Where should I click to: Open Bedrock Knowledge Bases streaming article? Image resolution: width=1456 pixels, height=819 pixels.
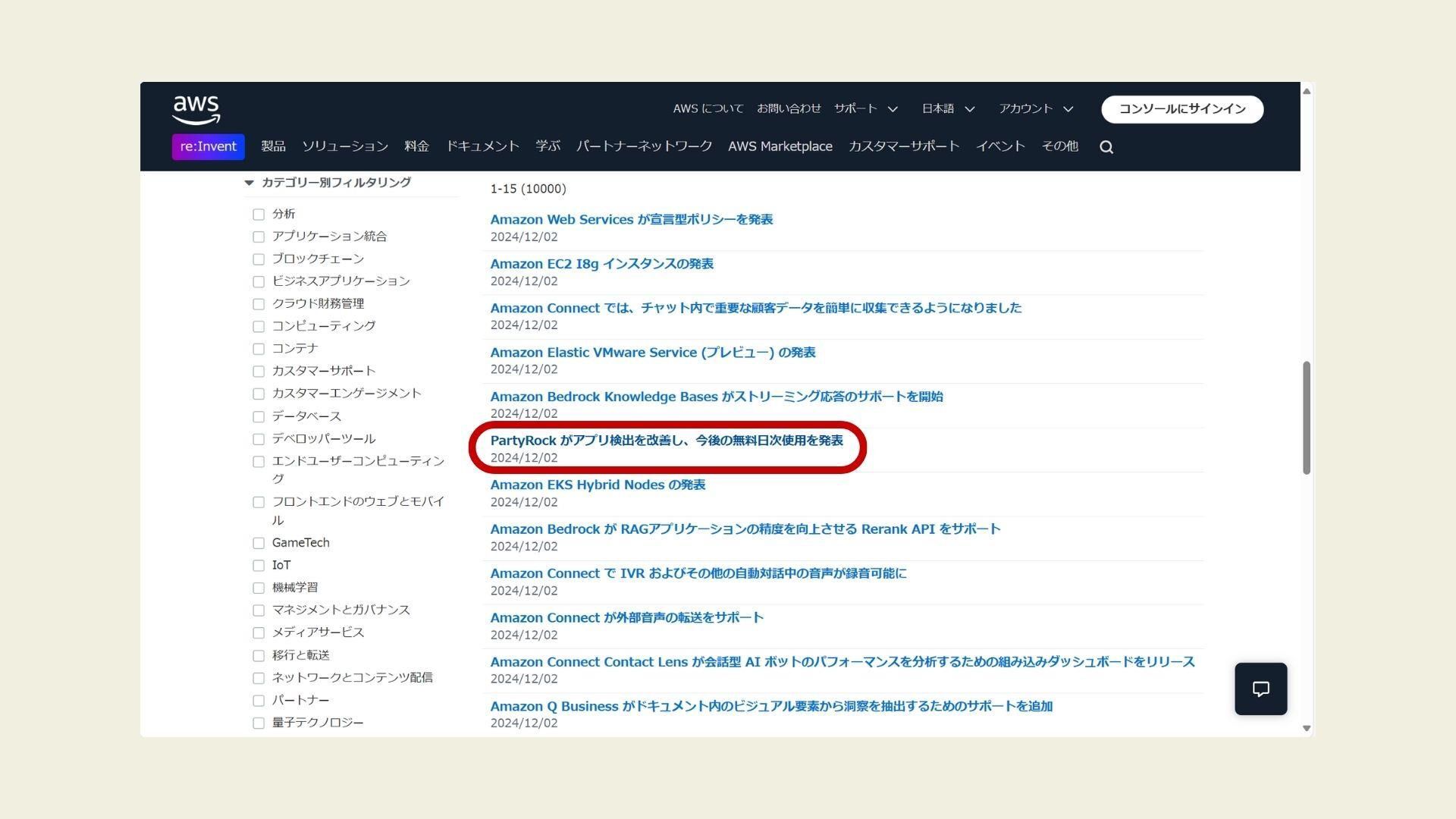click(717, 397)
